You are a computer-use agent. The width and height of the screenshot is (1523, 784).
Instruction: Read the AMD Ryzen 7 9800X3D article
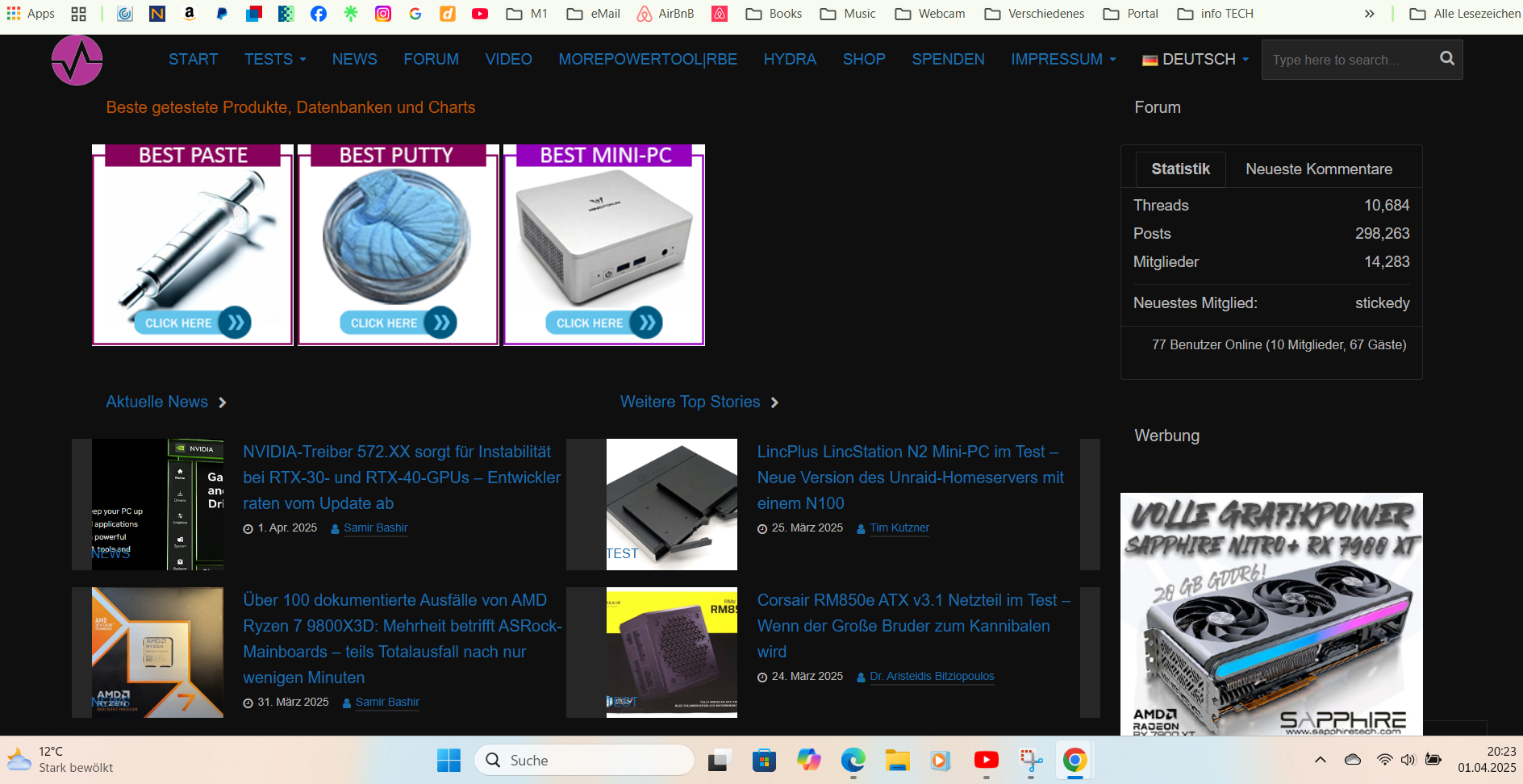coord(403,639)
